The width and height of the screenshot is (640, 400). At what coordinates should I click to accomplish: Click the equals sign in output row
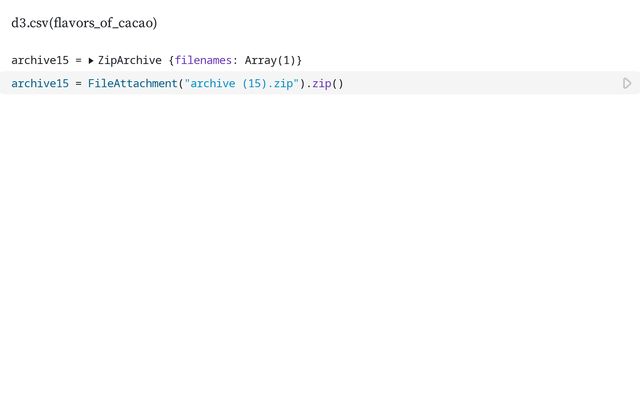(x=78, y=61)
